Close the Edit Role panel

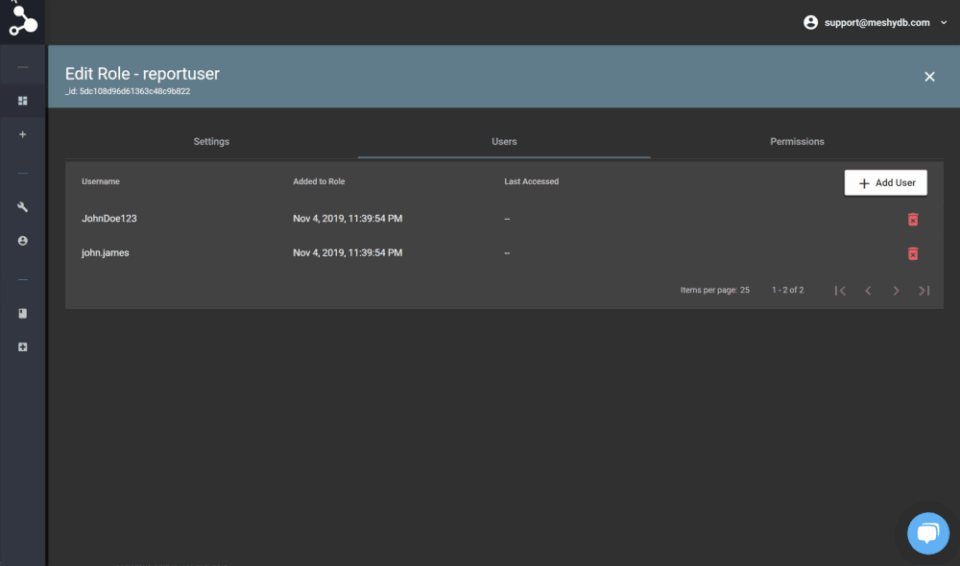tap(929, 77)
